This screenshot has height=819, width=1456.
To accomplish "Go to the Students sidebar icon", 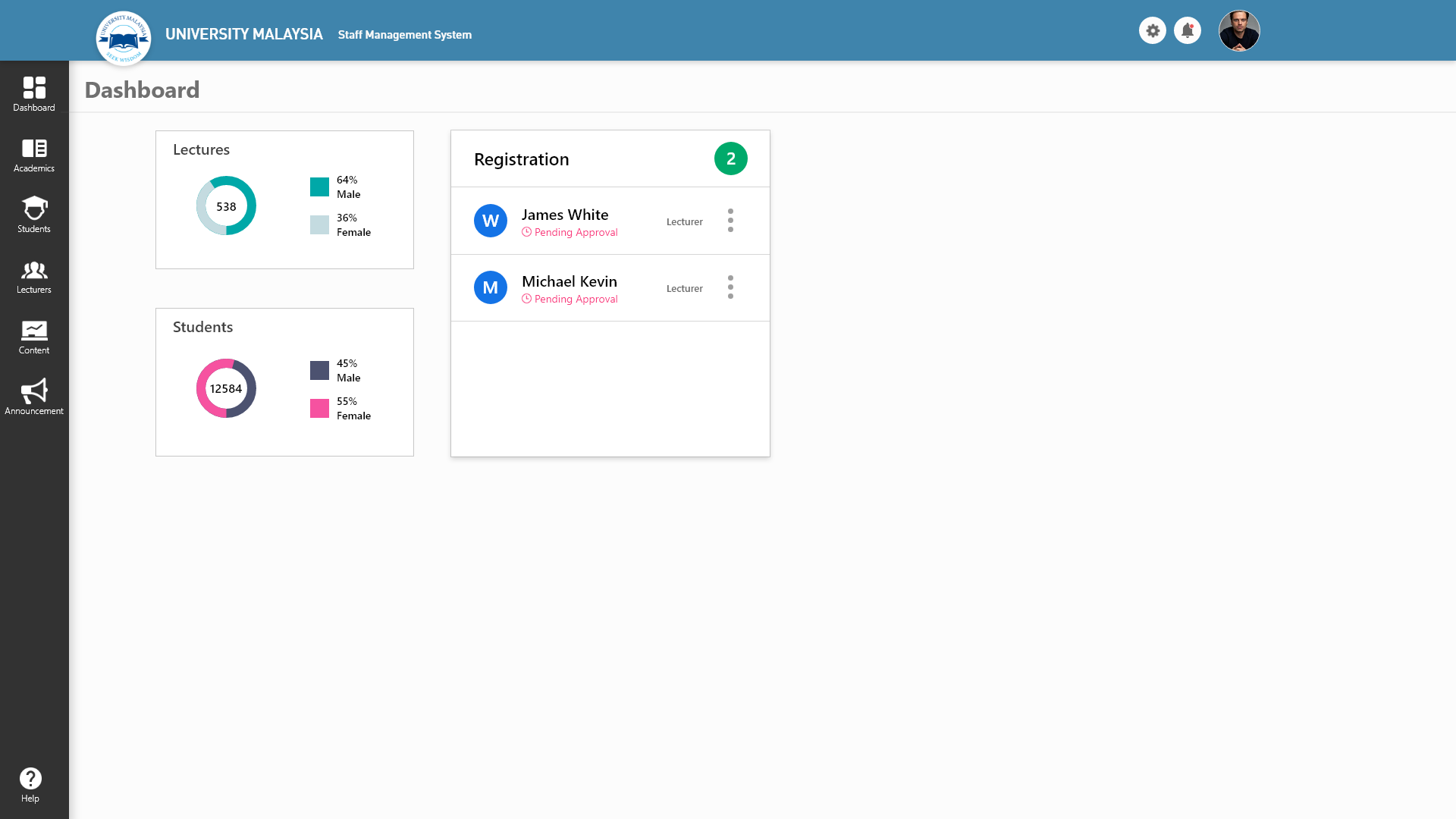I will point(34,208).
